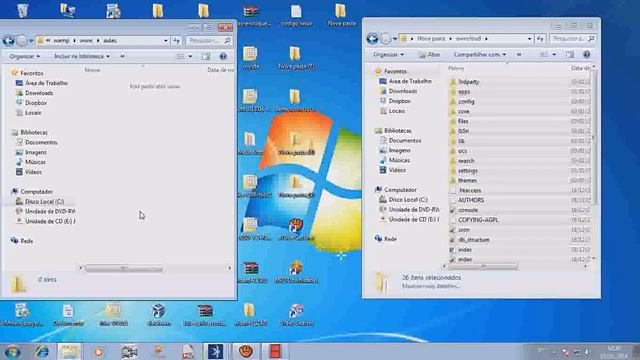640x360 pixels.
Task: Click 'Nova pasta' breadcrumb in owncloud window
Action: click(x=431, y=38)
